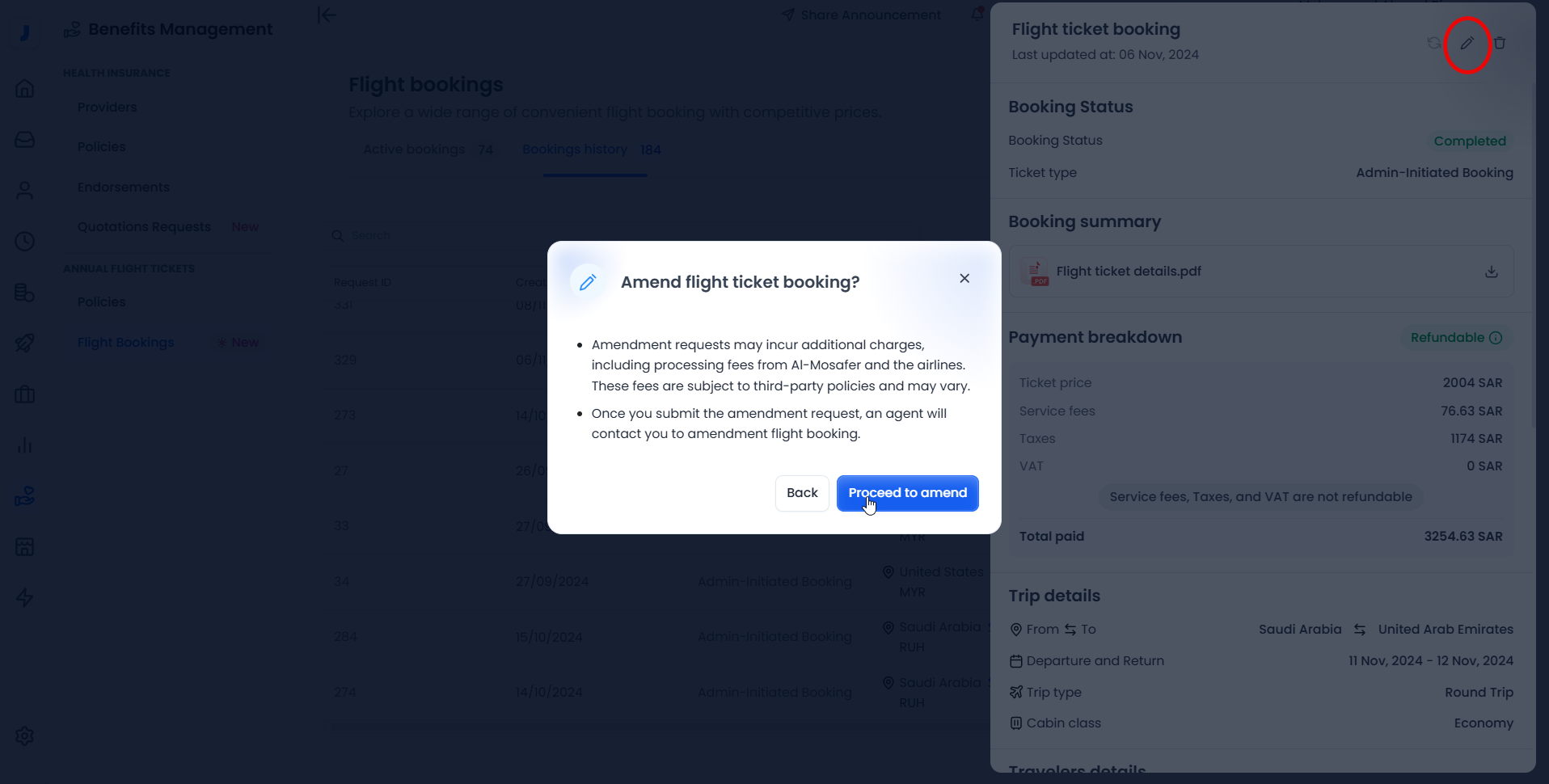This screenshot has width=1549, height=784.
Task: Click the Refundable info icon
Action: click(x=1496, y=338)
